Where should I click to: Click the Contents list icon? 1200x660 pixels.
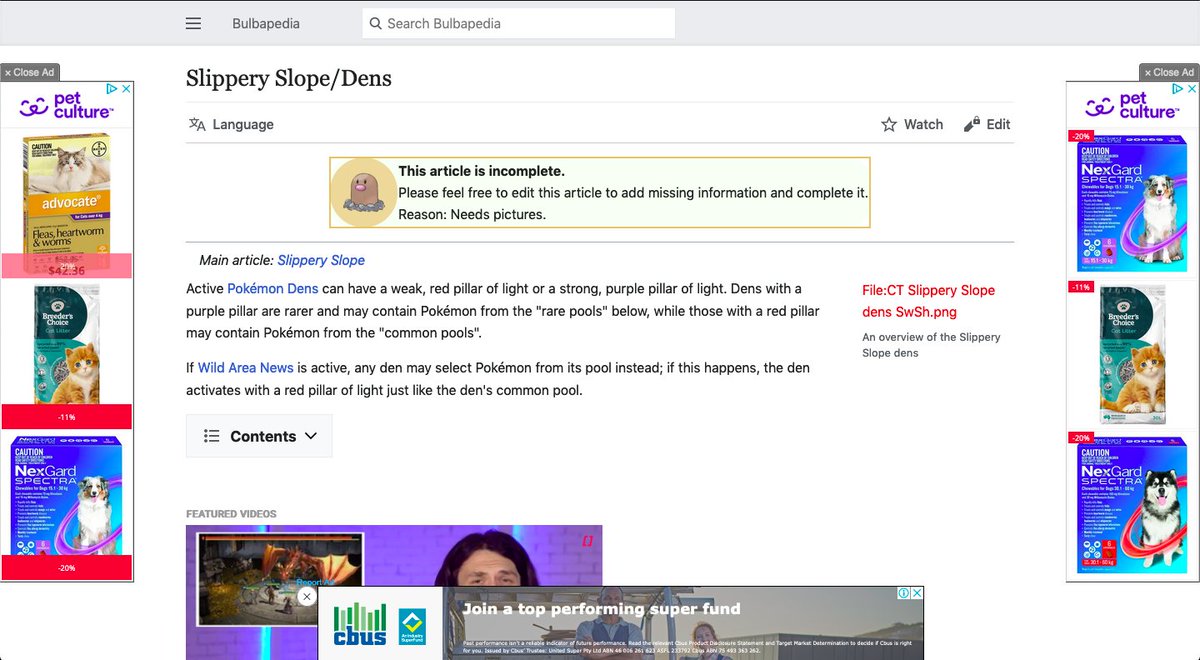(211, 435)
